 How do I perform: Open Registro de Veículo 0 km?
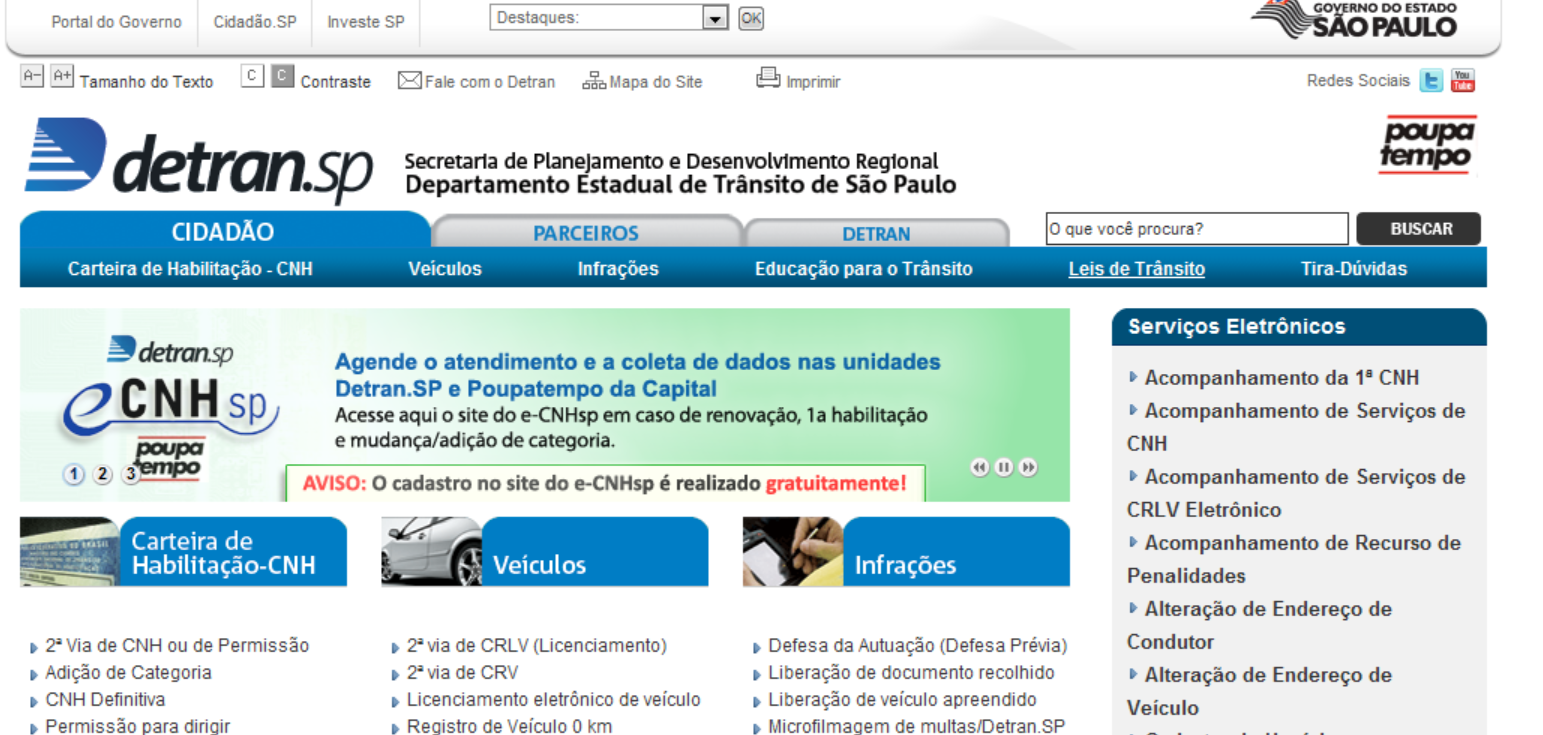(x=509, y=726)
